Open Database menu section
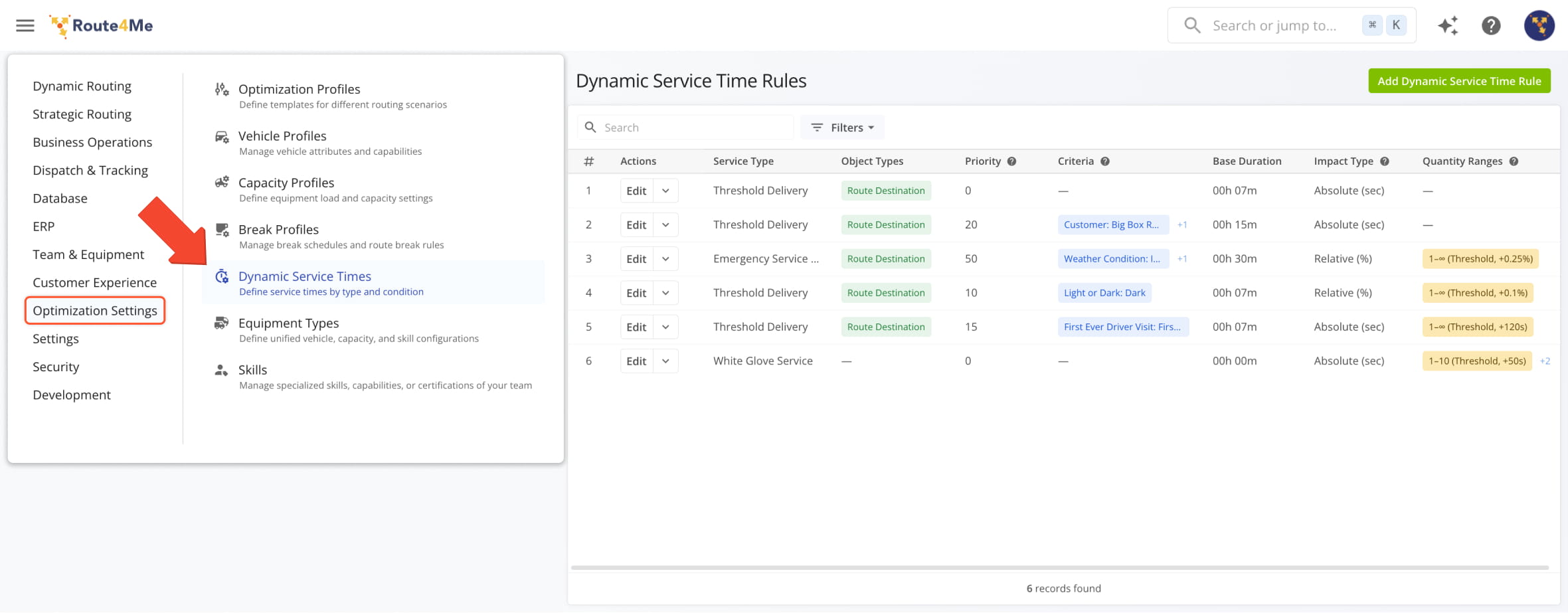This screenshot has width=1568, height=613. tap(60, 199)
